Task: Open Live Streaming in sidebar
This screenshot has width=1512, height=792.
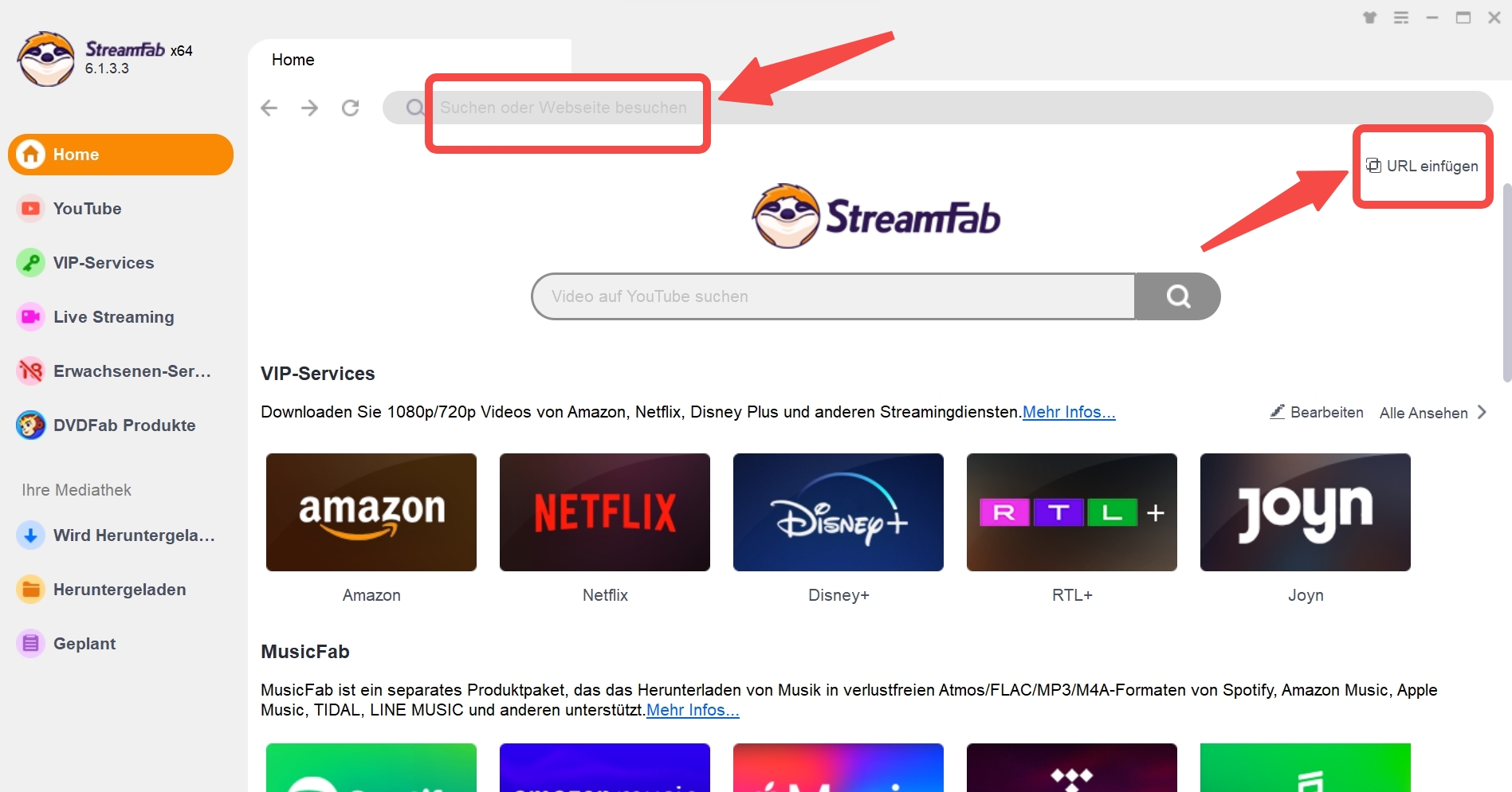Action: (121, 317)
